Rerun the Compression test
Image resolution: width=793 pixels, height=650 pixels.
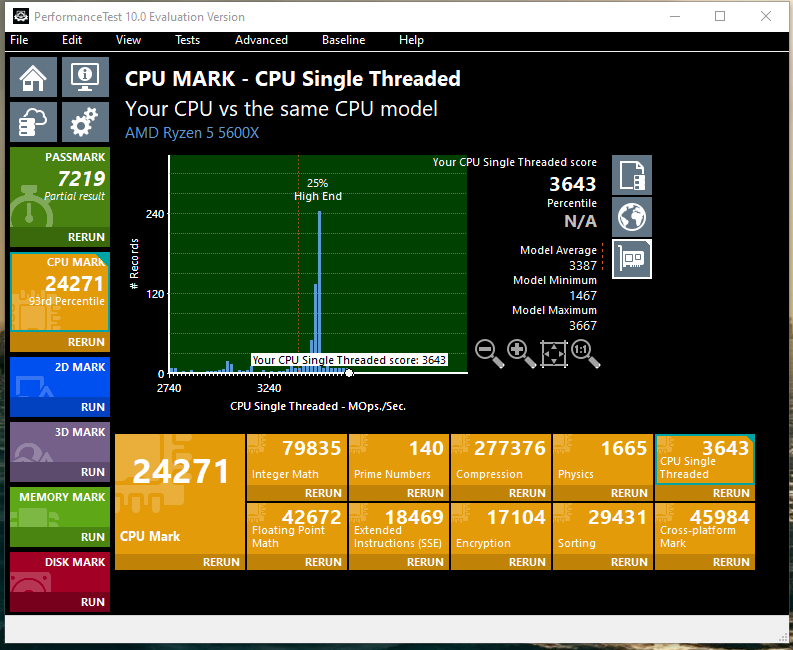[x=501, y=493]
